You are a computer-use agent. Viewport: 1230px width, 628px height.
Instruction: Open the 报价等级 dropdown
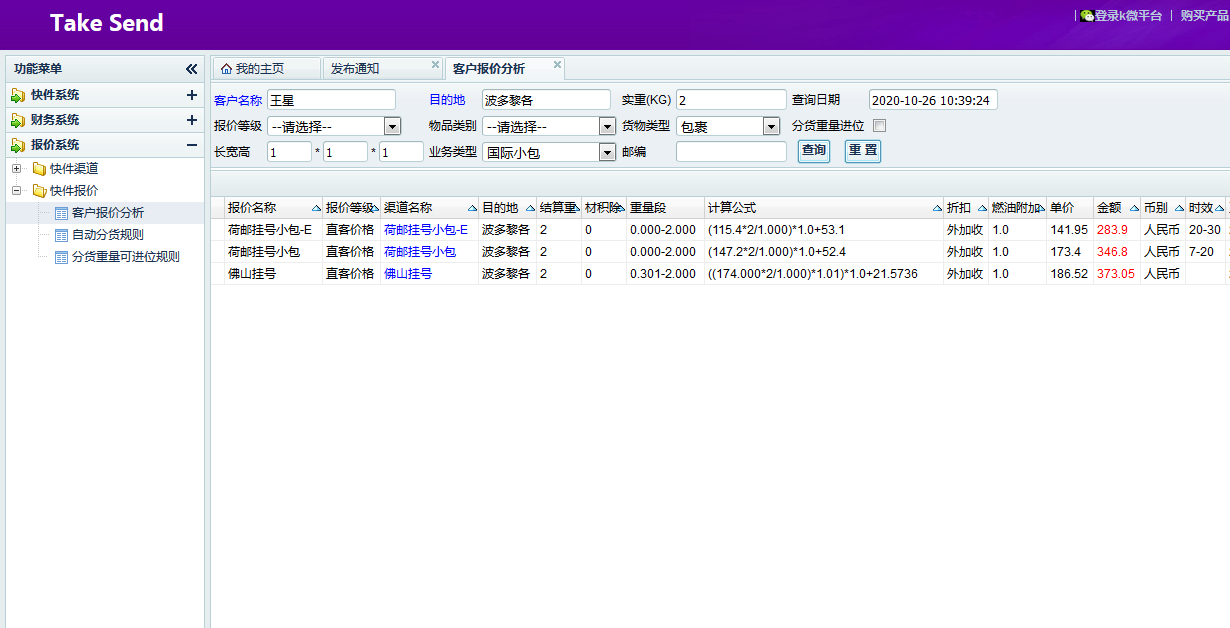392,126
